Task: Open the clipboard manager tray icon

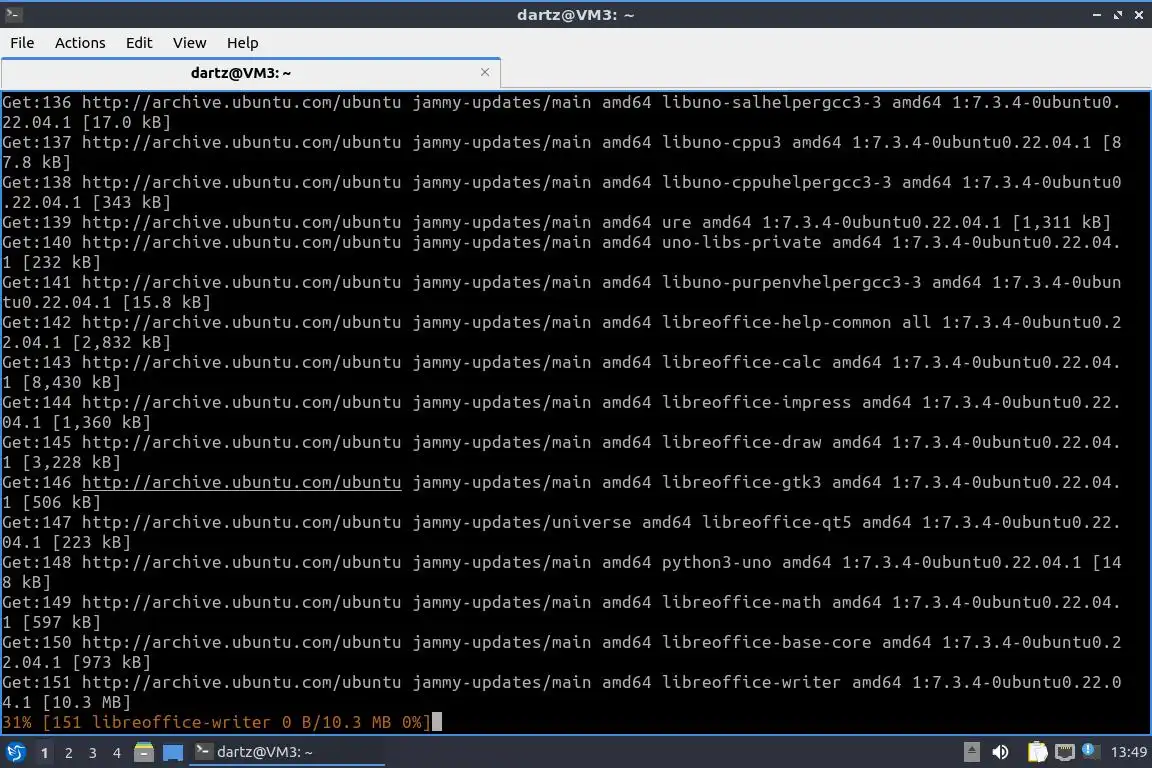Action: (1037, 752)
